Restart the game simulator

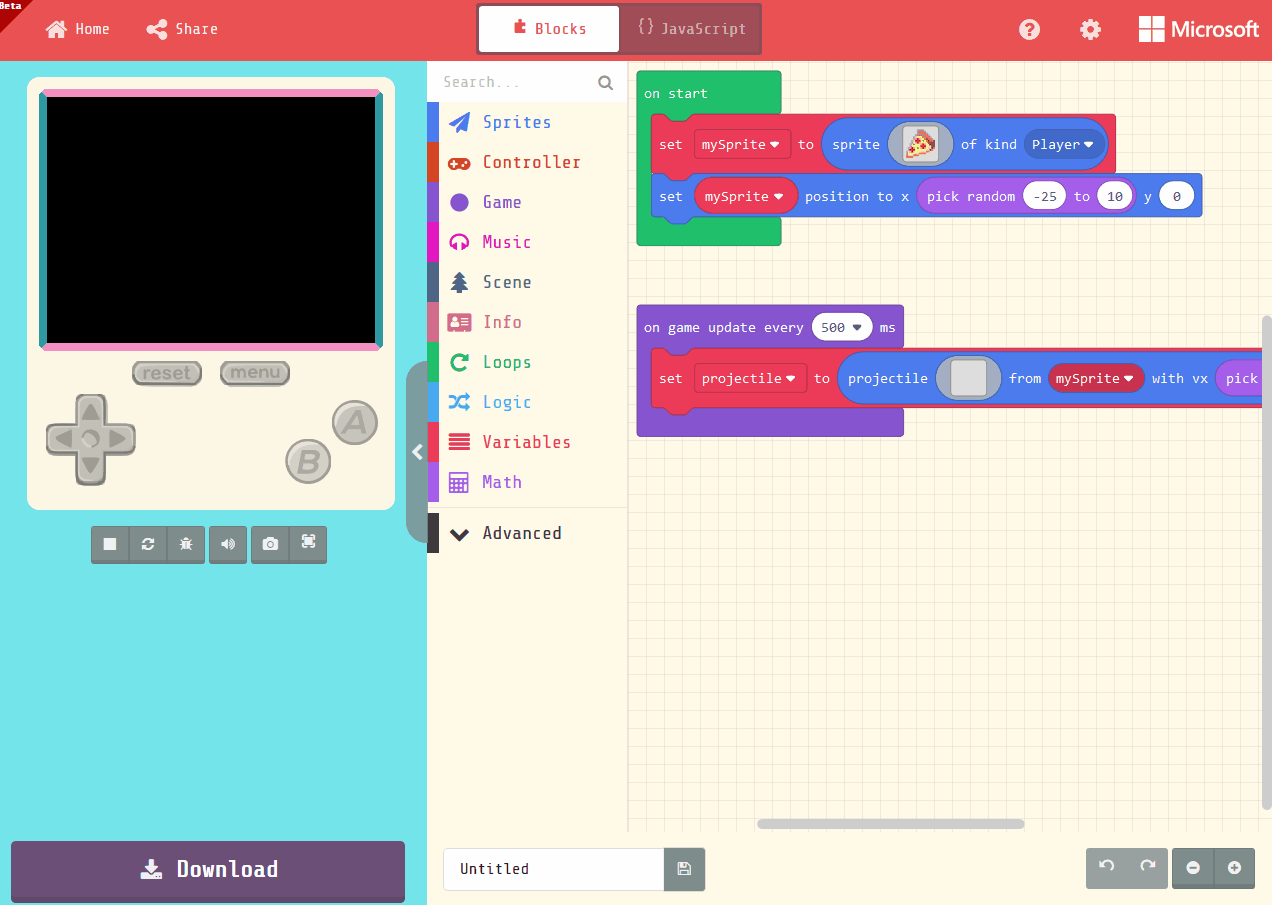click(x=148, y=544)
